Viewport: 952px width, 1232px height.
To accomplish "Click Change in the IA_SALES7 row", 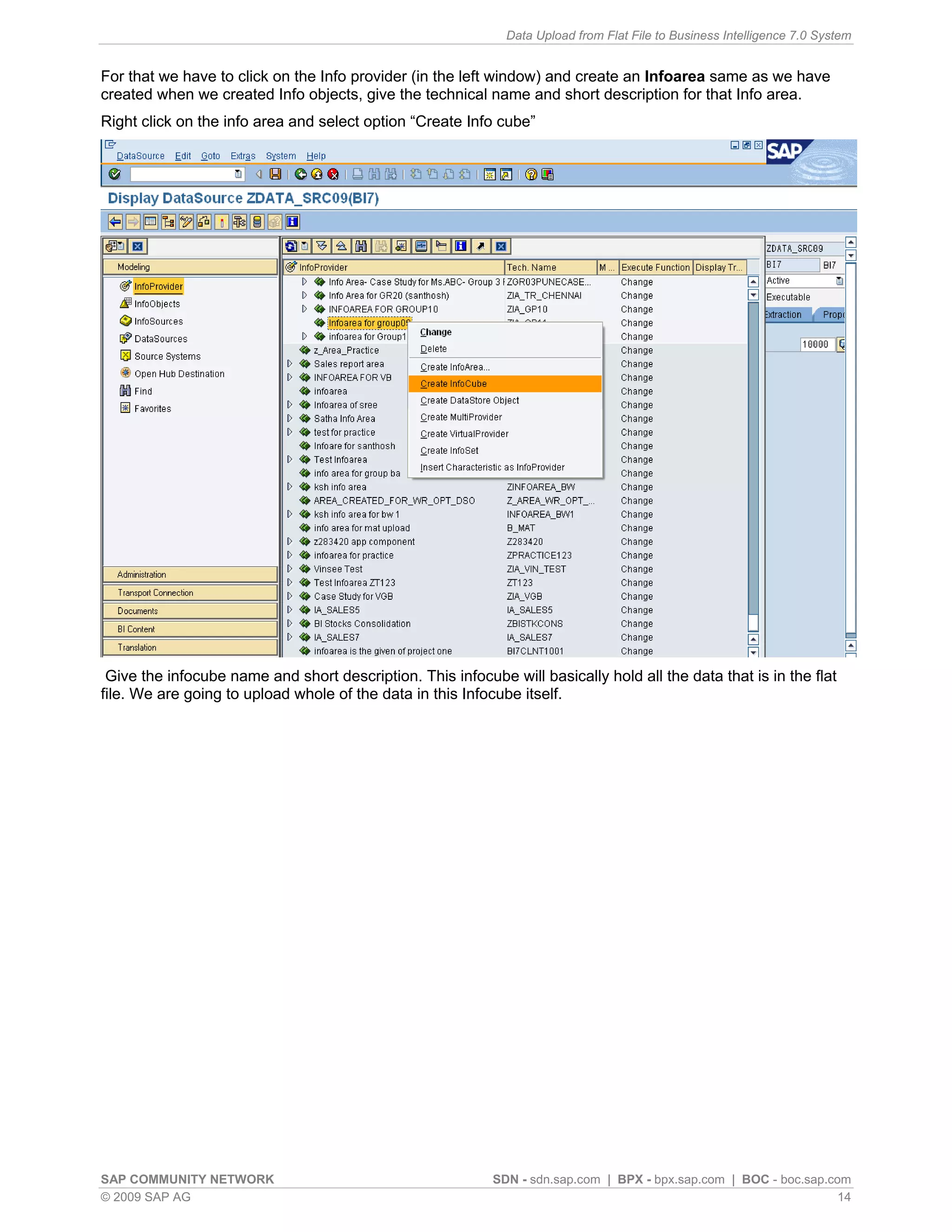I will click(637, 637).
